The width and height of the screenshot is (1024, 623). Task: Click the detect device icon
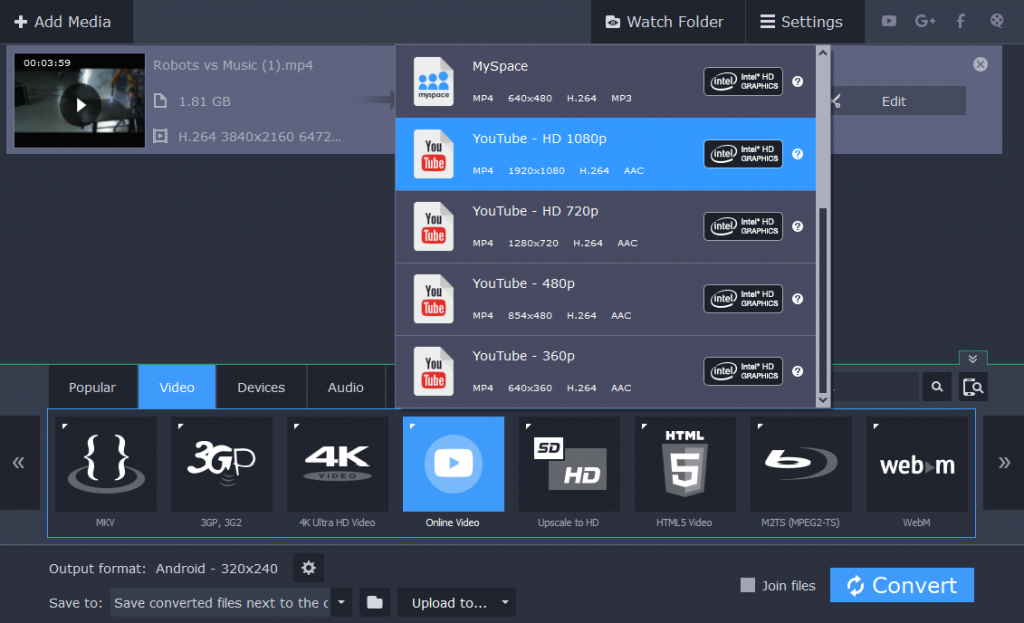tap(973, 387)
